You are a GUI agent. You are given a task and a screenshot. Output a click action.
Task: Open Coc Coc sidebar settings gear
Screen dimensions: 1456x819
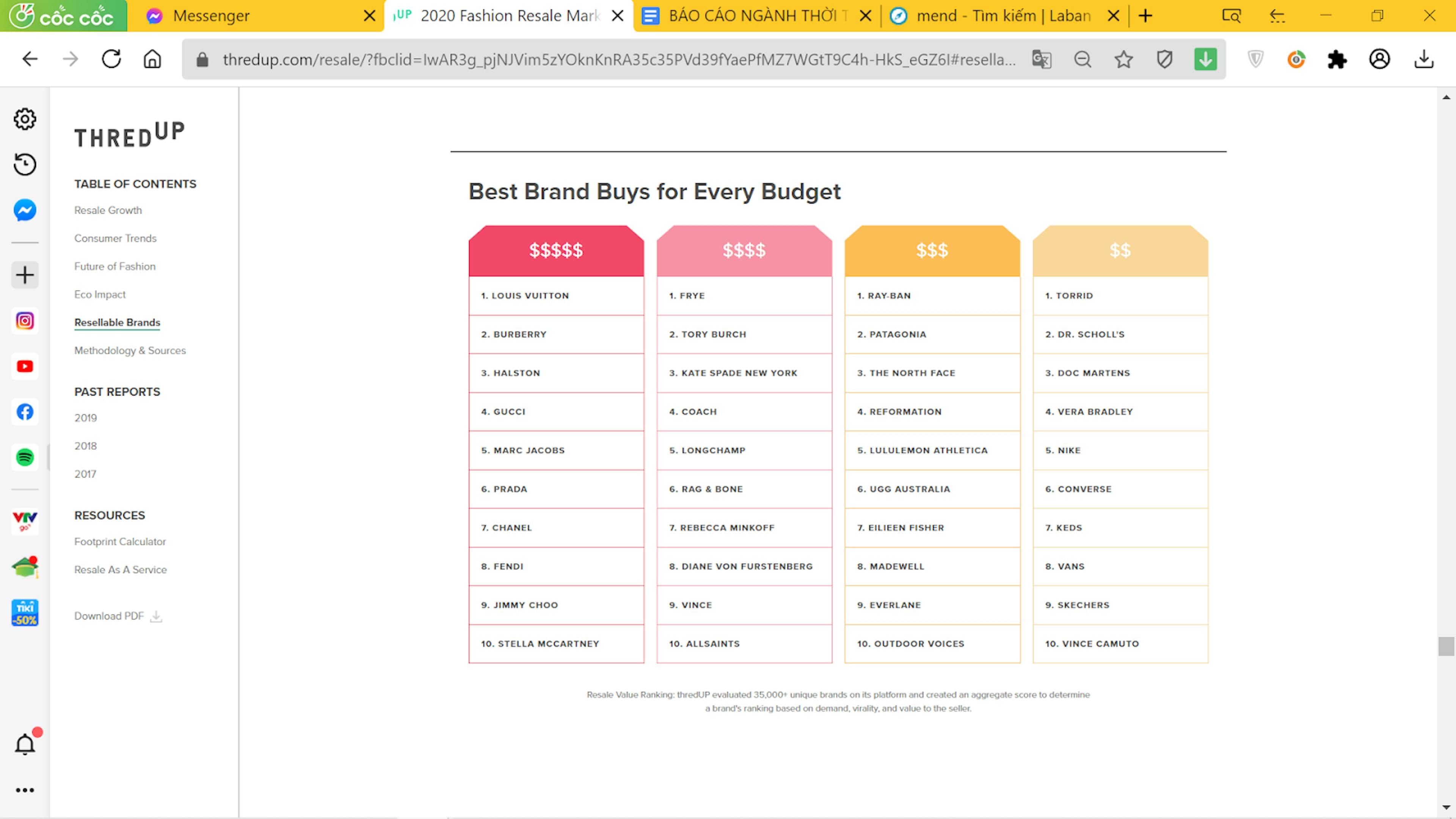click(25, 119)
